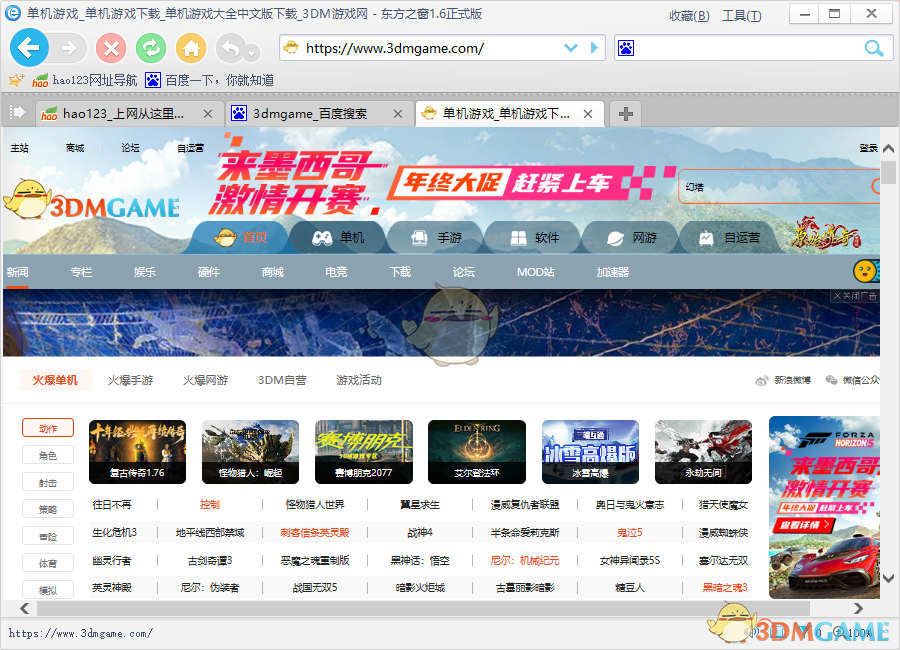Image resolution: width=900 pixels, height=650 pixels.
Task: Select the 射击 genre filter
Action: (48, 482)
